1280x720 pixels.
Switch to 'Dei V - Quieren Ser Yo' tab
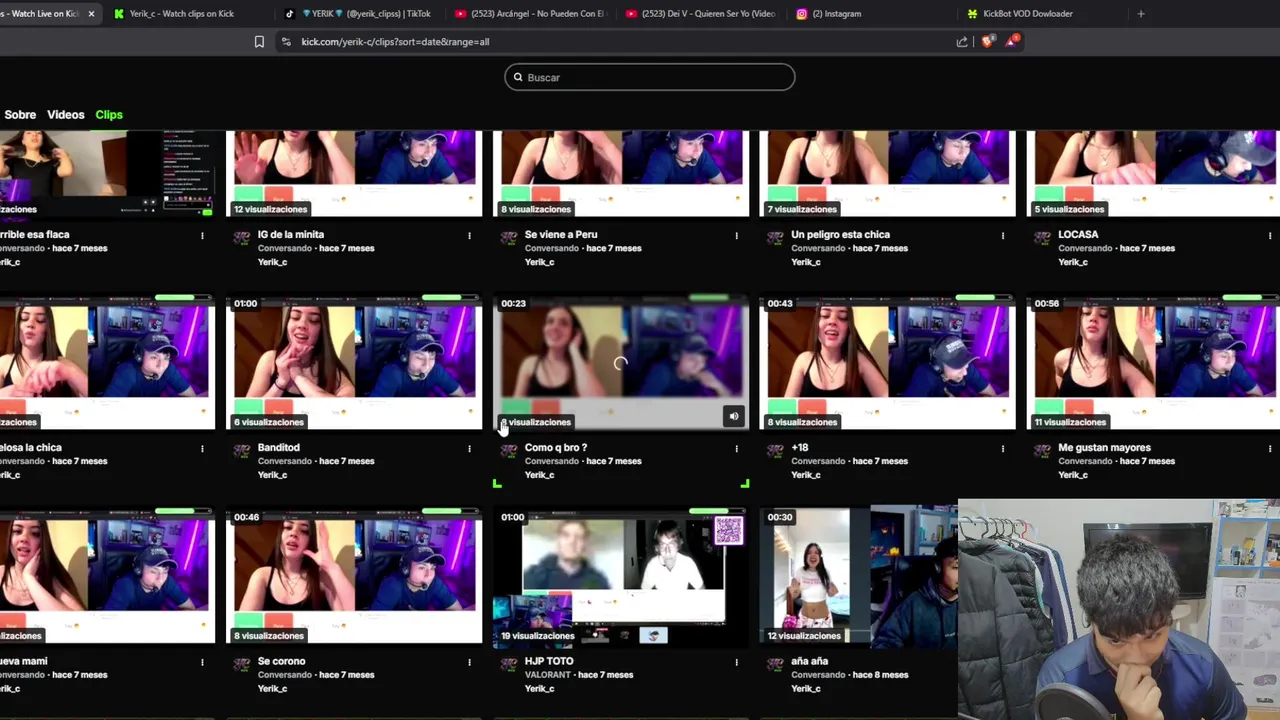coord(700,14)
